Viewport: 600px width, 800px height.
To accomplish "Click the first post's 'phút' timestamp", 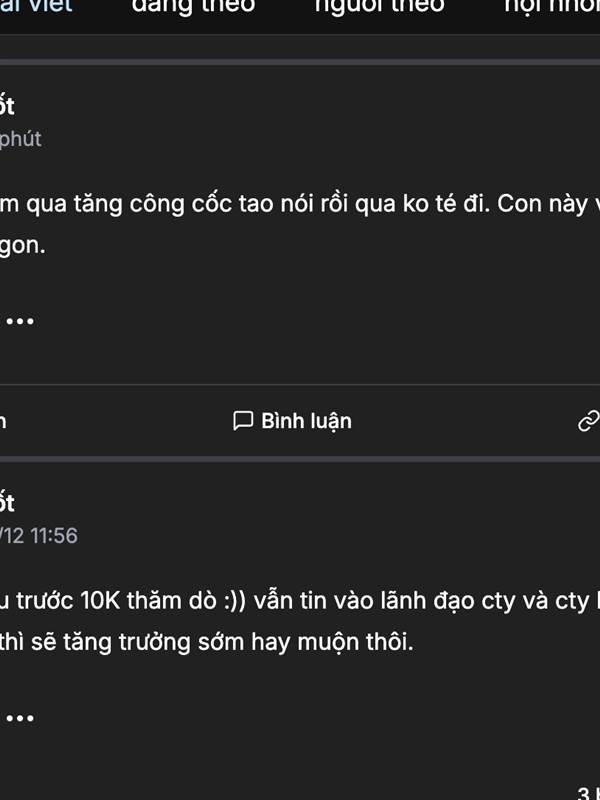I will [x=20, y=138].
